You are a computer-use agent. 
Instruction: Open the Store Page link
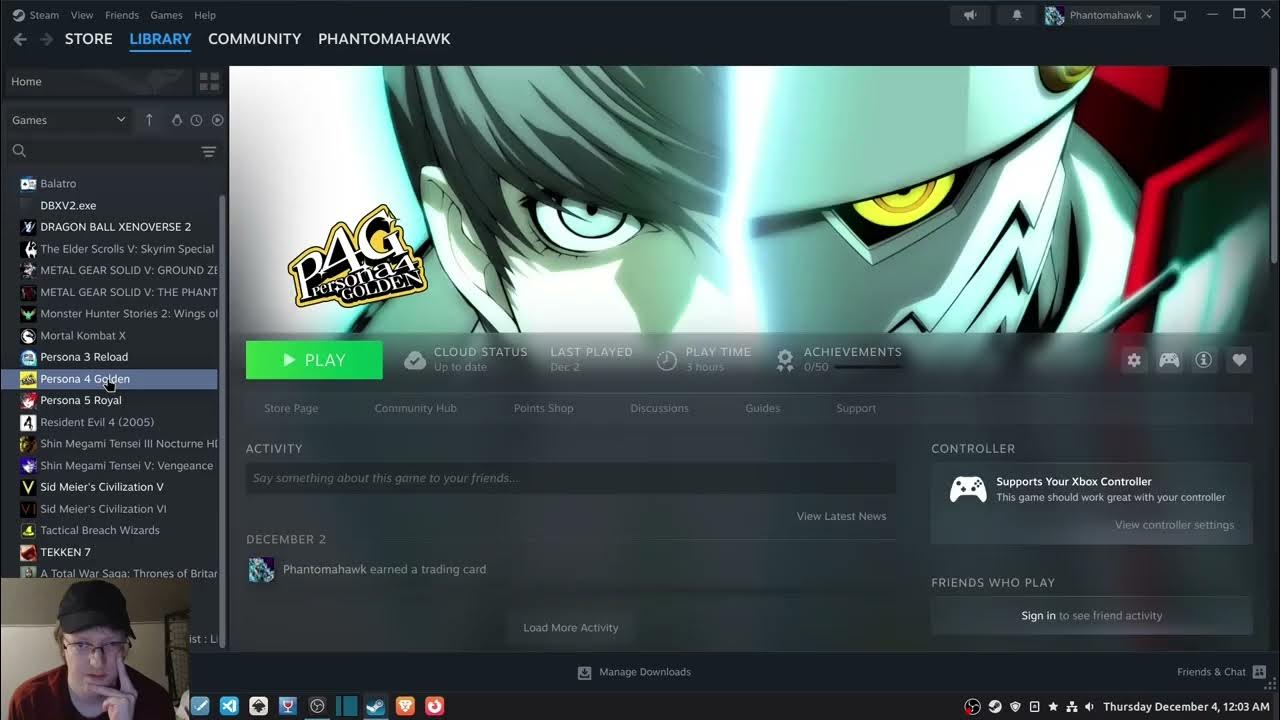(x=291, y=408)
